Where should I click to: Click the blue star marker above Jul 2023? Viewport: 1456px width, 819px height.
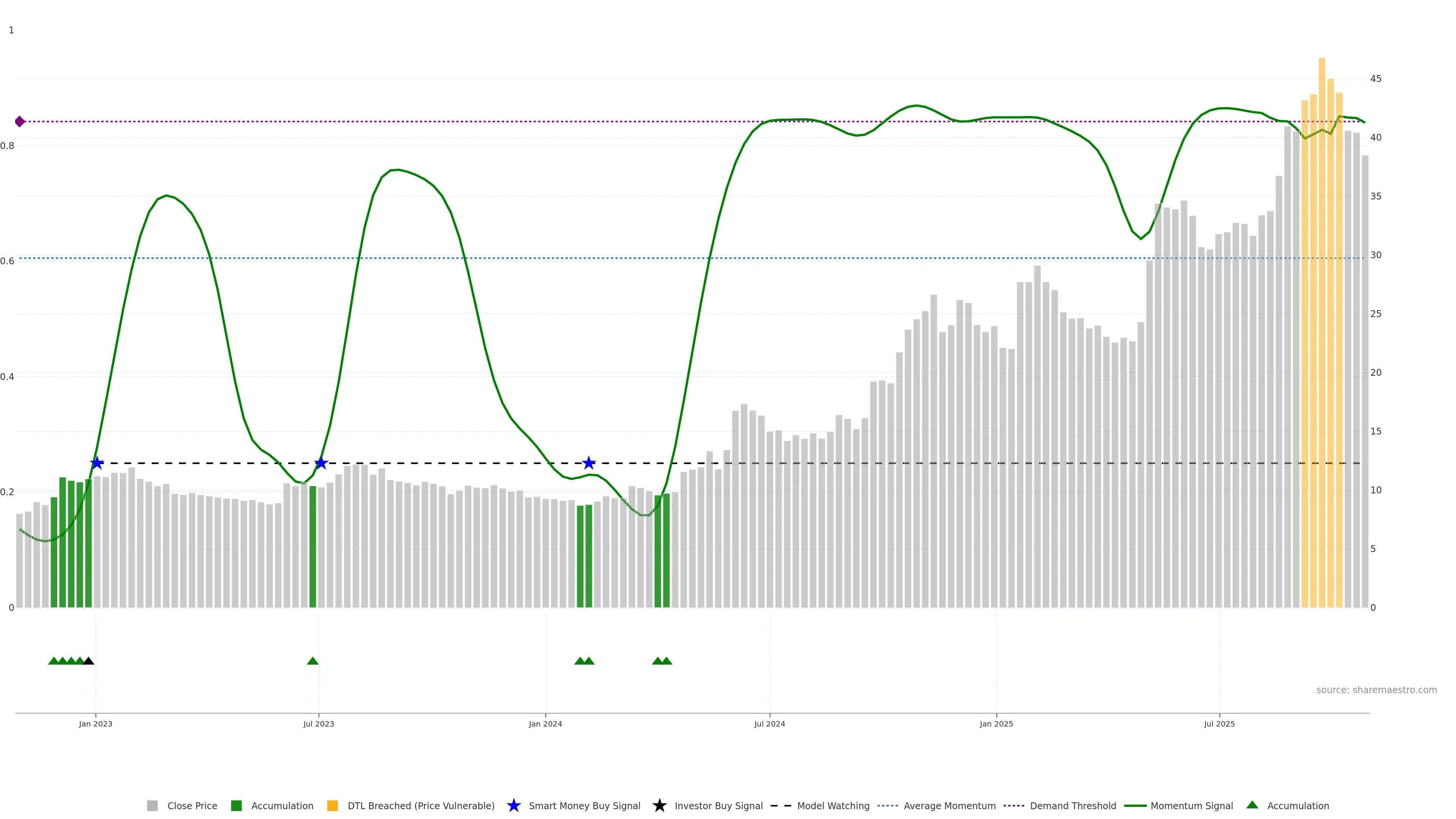[321, 463]
